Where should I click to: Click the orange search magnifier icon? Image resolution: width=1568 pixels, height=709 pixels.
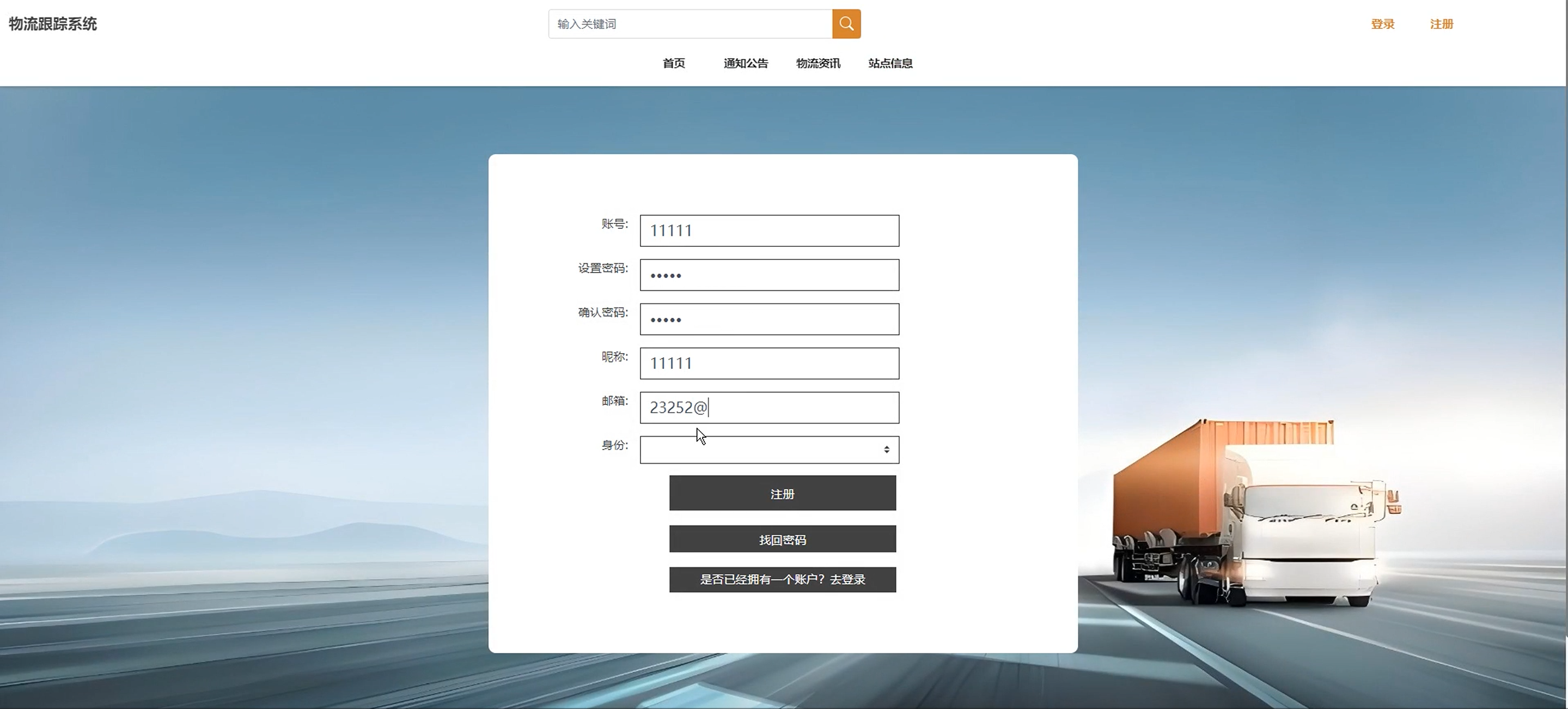tap(846, 24)
